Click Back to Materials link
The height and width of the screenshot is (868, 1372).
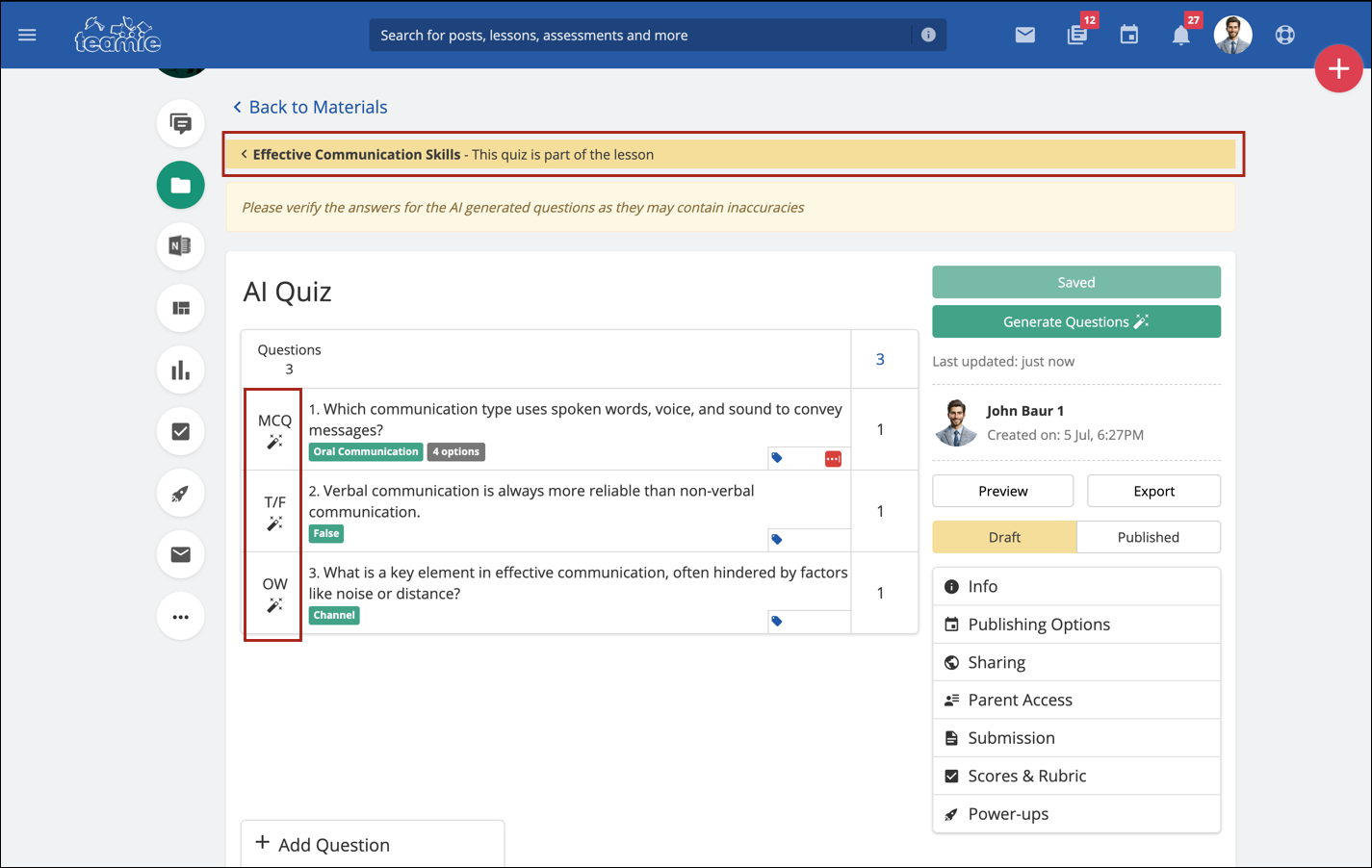[x=310, y=107]
